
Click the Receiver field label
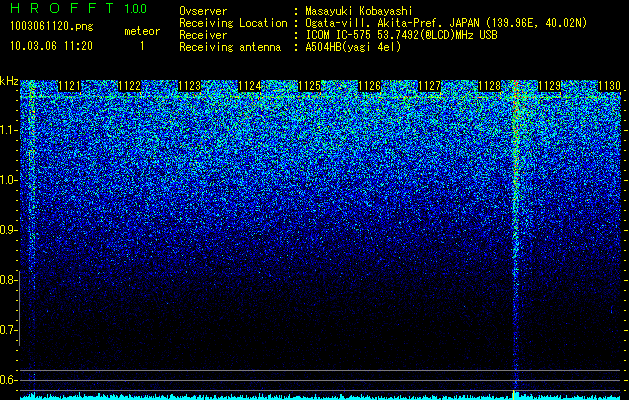click(x=203, y=35)
